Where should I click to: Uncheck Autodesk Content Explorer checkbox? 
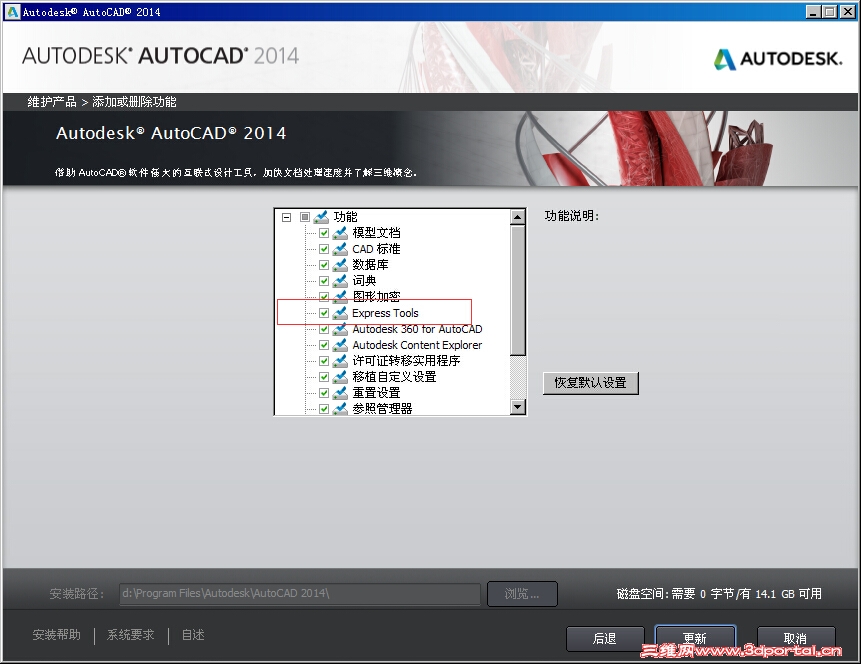(x=324, y=345)
